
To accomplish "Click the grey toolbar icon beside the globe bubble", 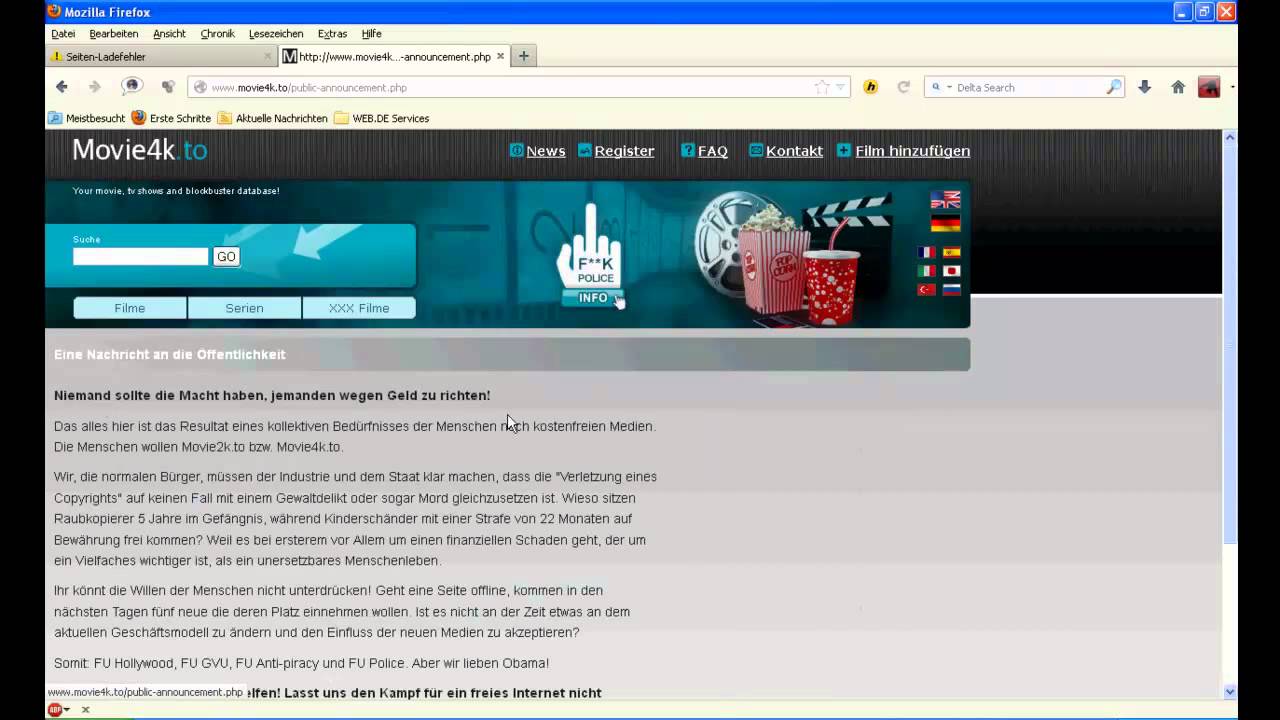I will (x=168, y=87).
